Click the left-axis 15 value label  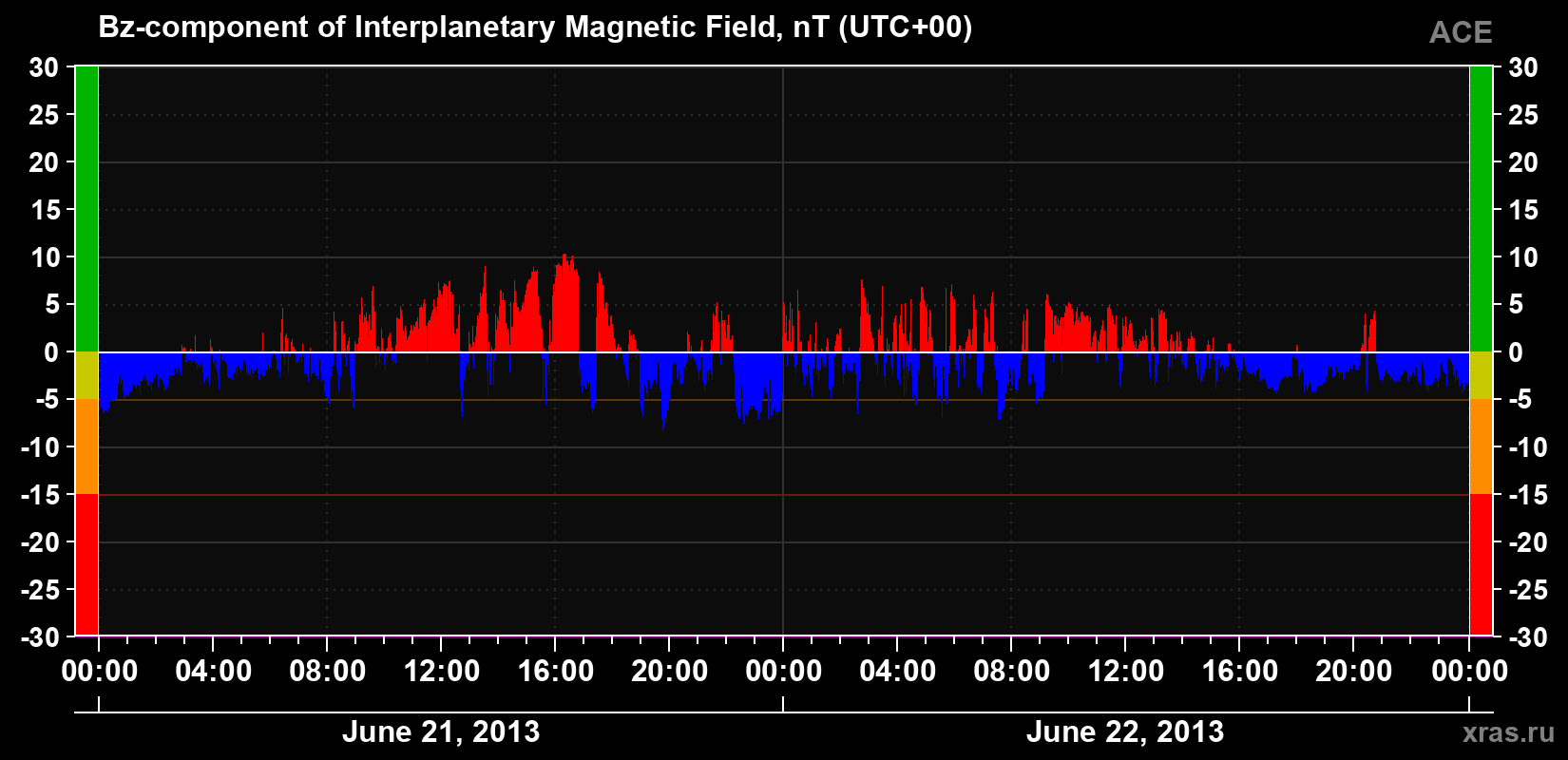(x=44, y=210)
